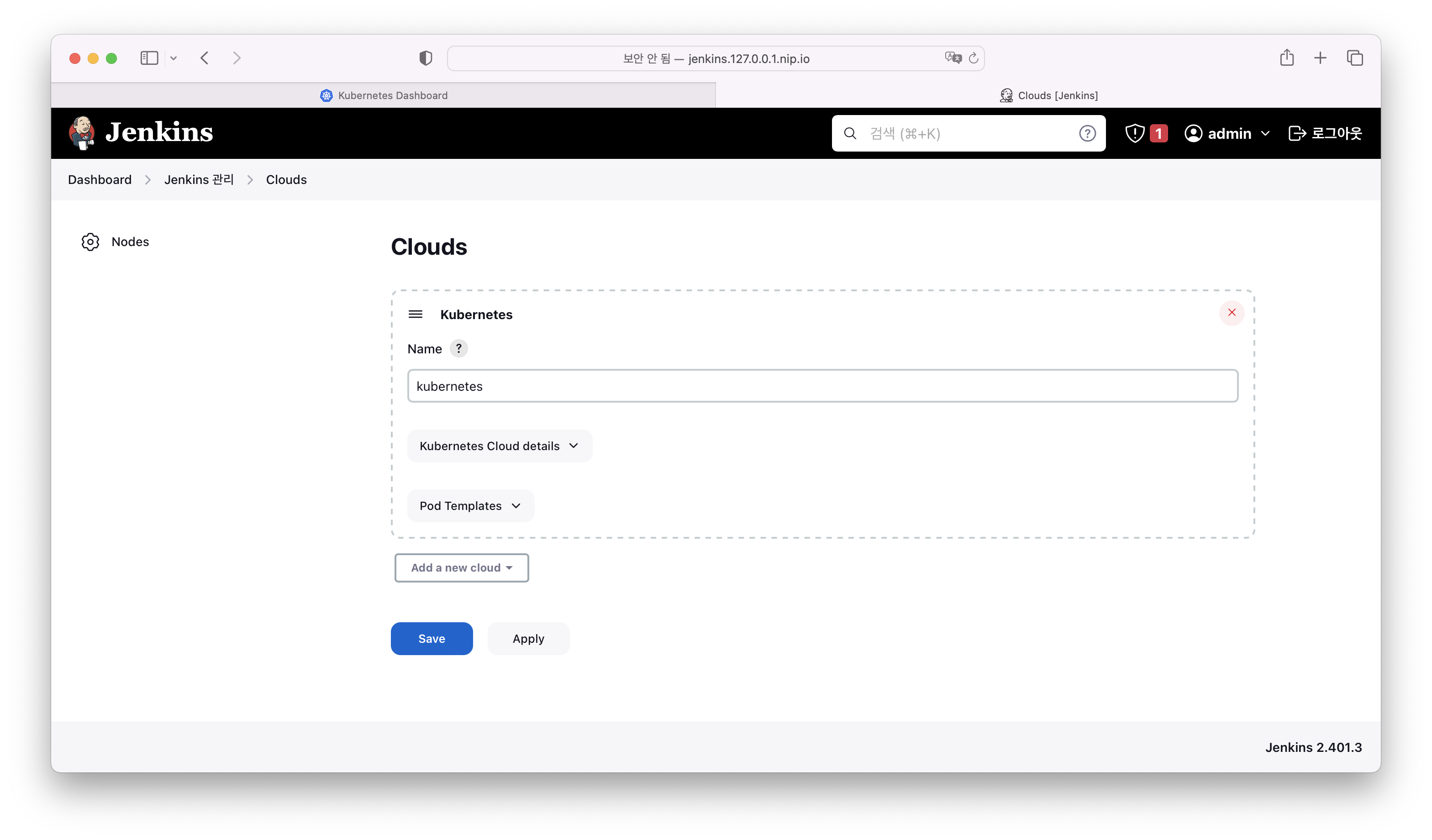Screen dimensions: 1432x840
Task: Click the search magnifier icon
Action: point(850,133)
